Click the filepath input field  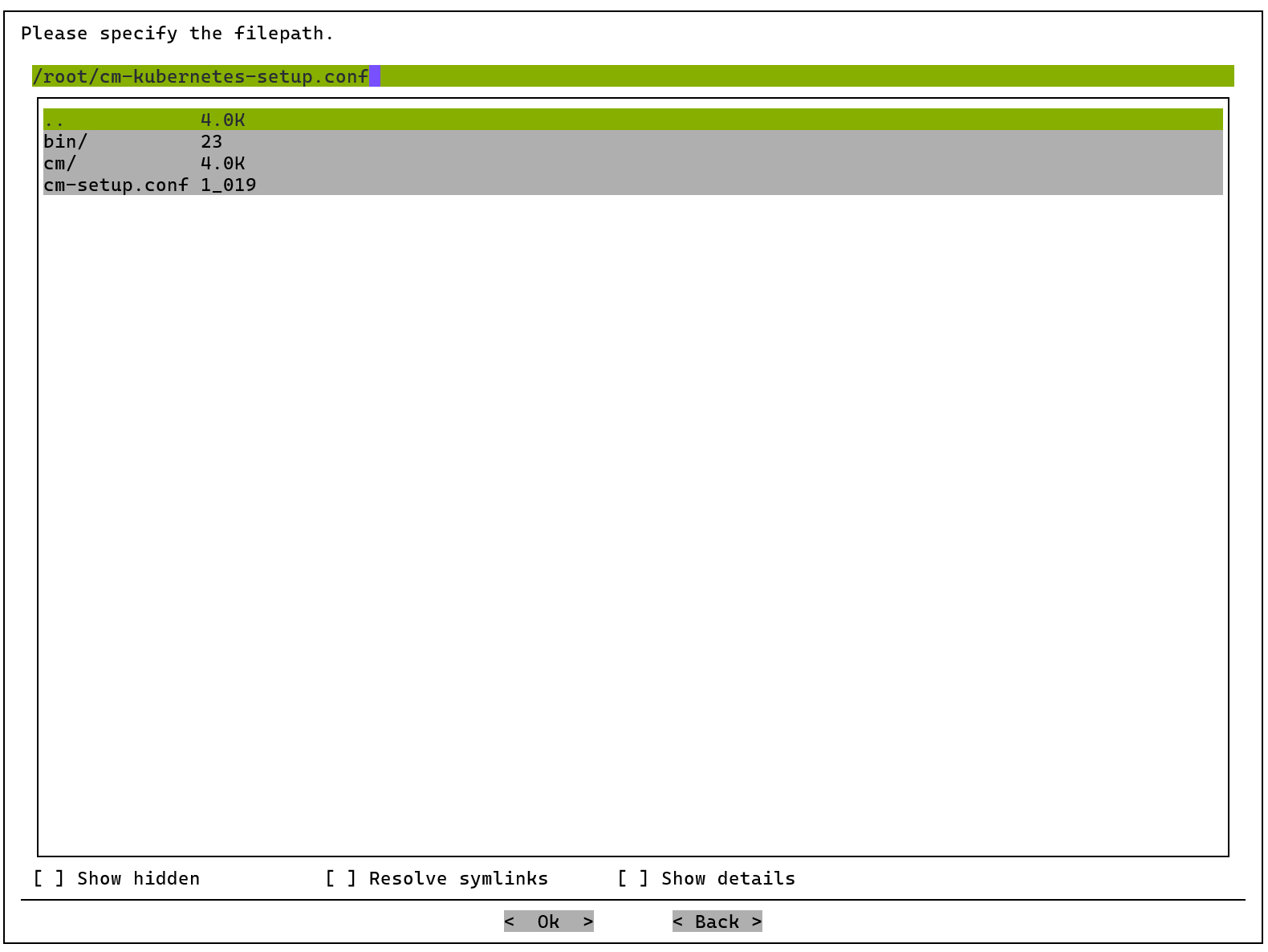click(x=633, y=76)
